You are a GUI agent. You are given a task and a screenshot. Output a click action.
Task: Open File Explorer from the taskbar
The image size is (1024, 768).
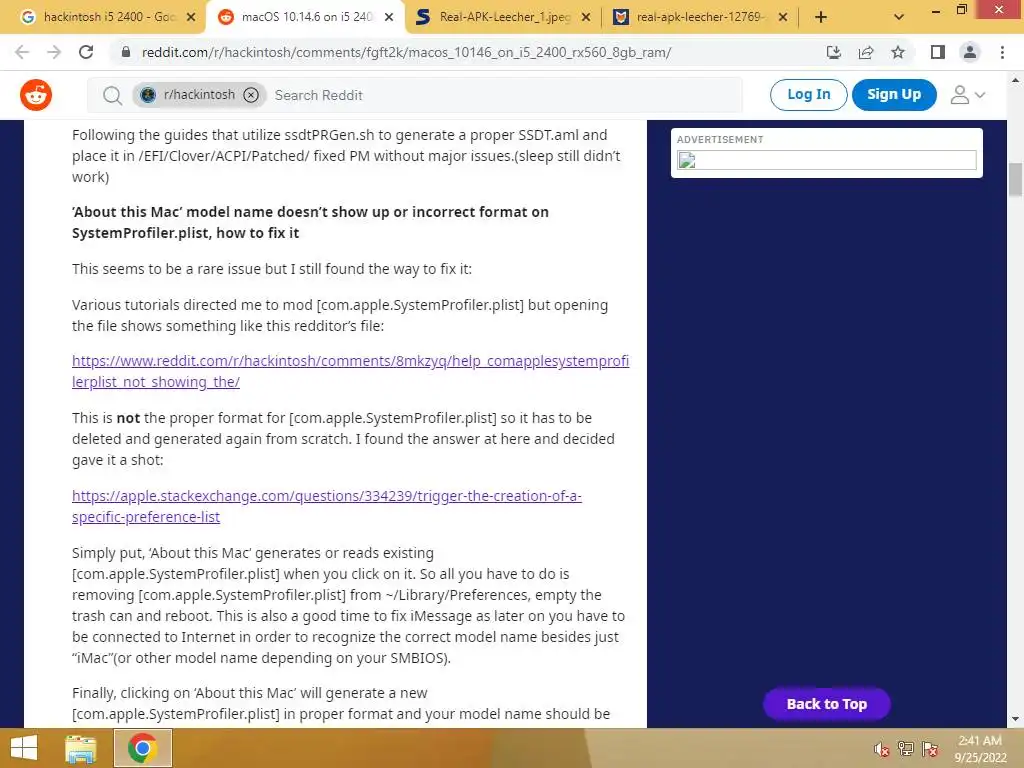point(81,748)
